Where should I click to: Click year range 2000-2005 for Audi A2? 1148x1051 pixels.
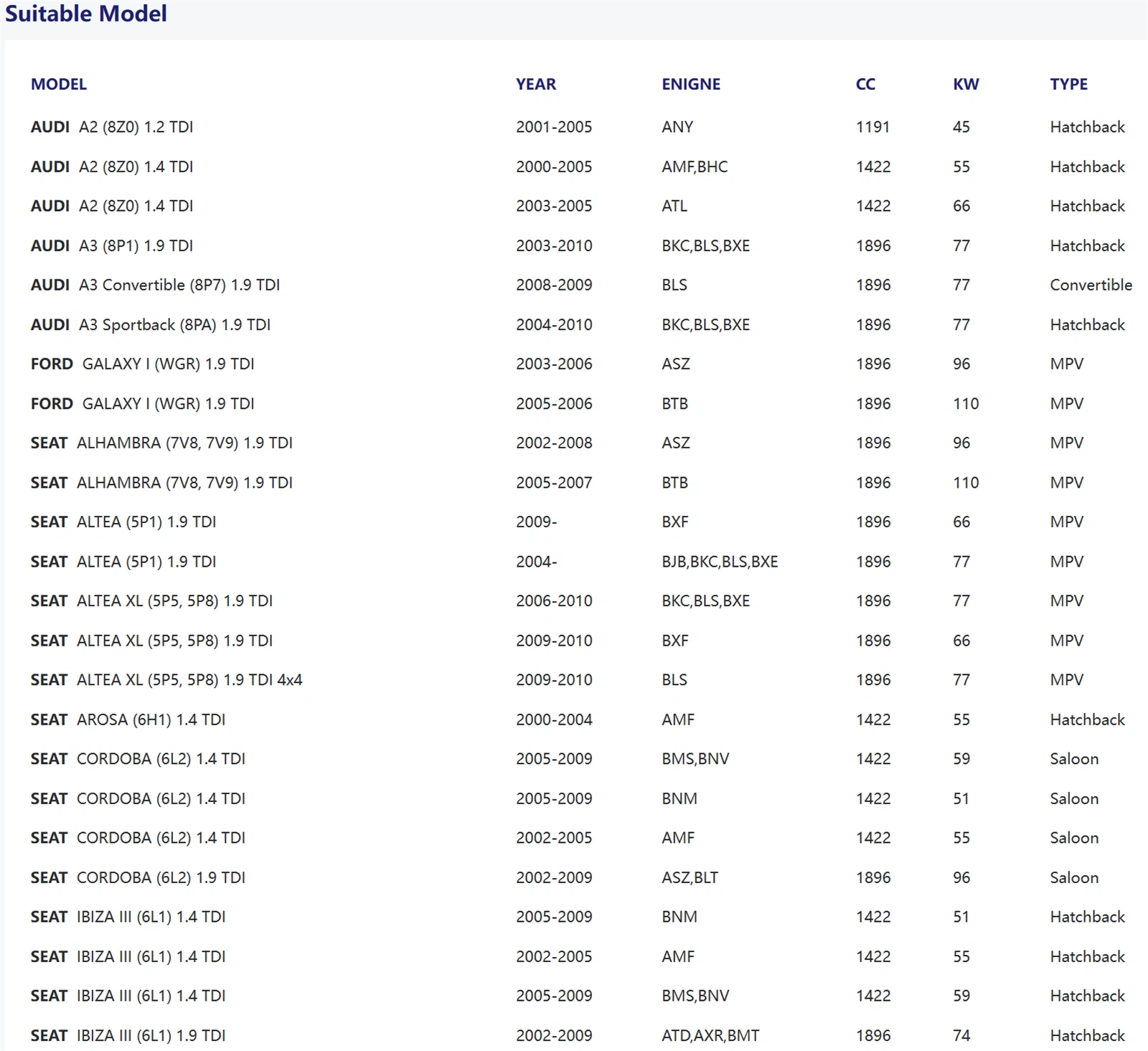(x=554, y=166)
